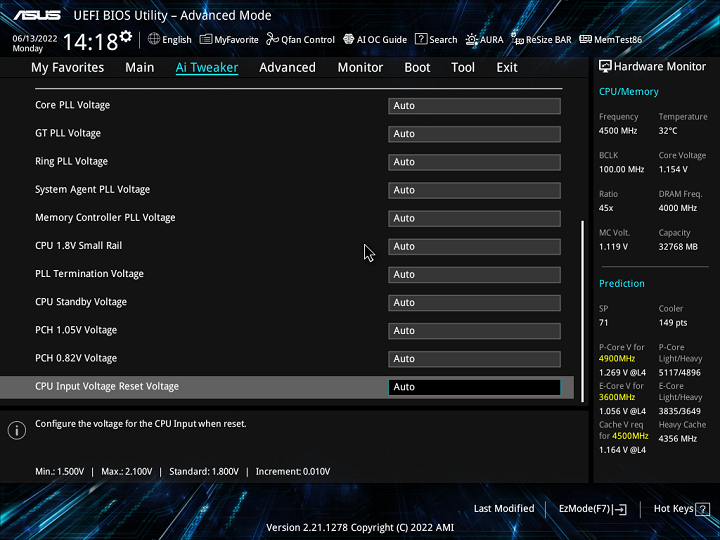Click the CPU Standby Voltage Auto field
The image size is (720, 540).
[x=474, y=303]
